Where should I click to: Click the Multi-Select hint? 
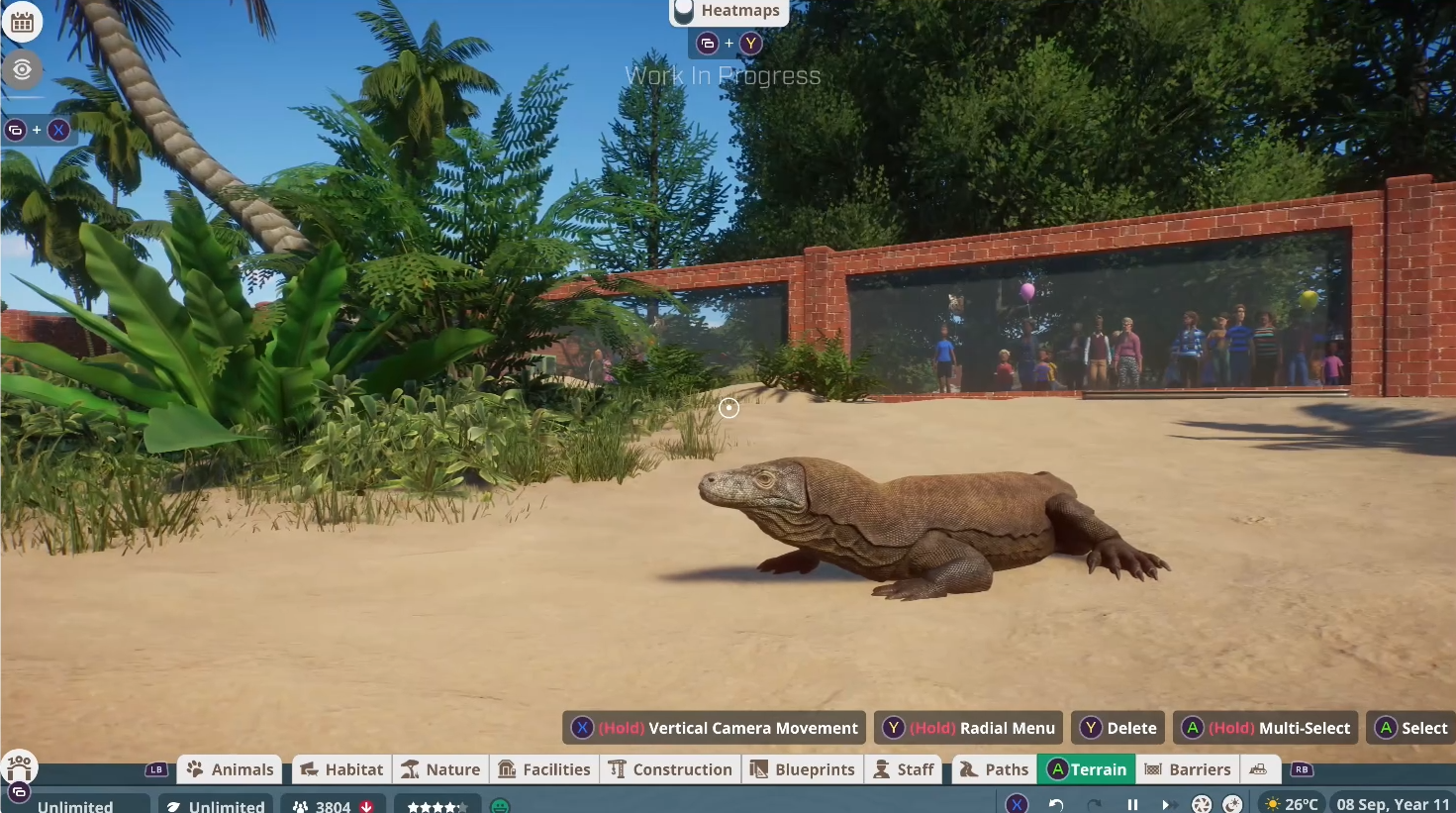coord(1267,728)
